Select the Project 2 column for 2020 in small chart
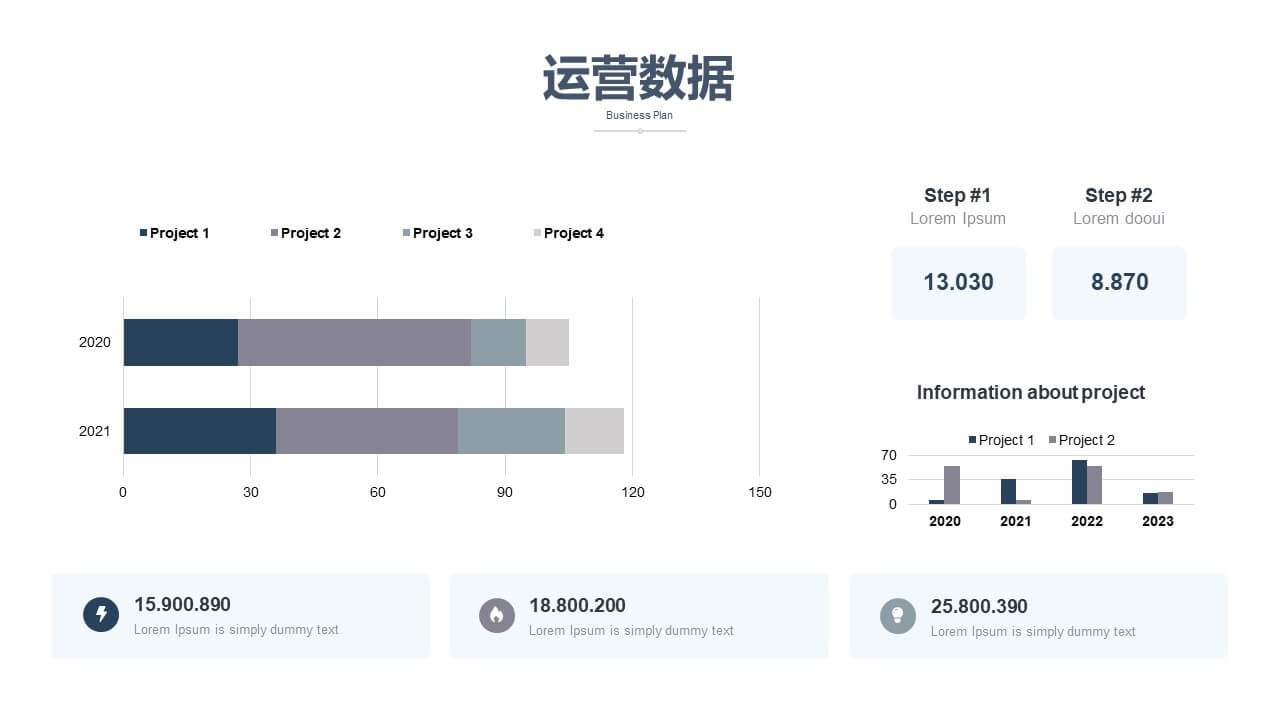The height and width of the screenshot is (720, 1280). click(x=952, y=485)
